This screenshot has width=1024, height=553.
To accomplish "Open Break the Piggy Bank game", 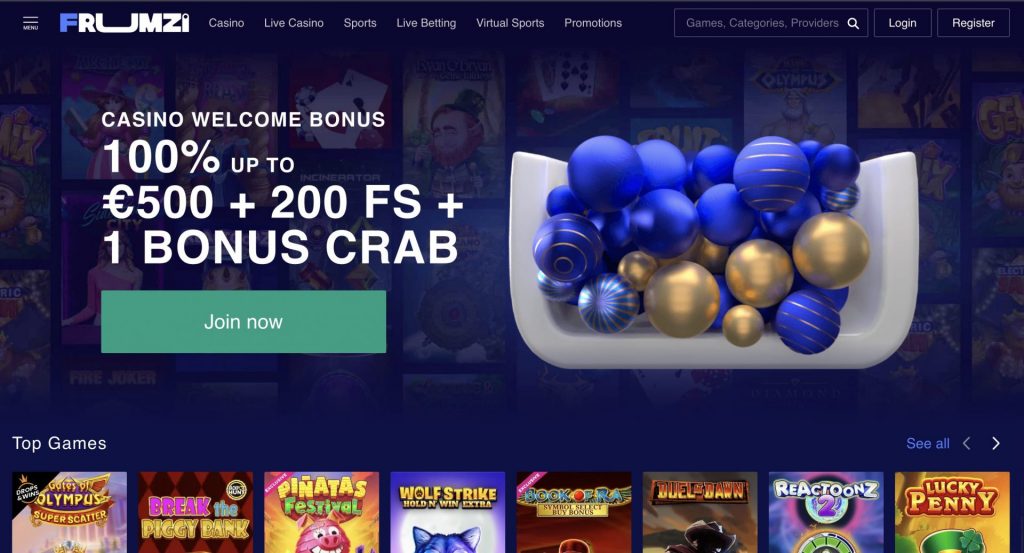I will point(196,513).
